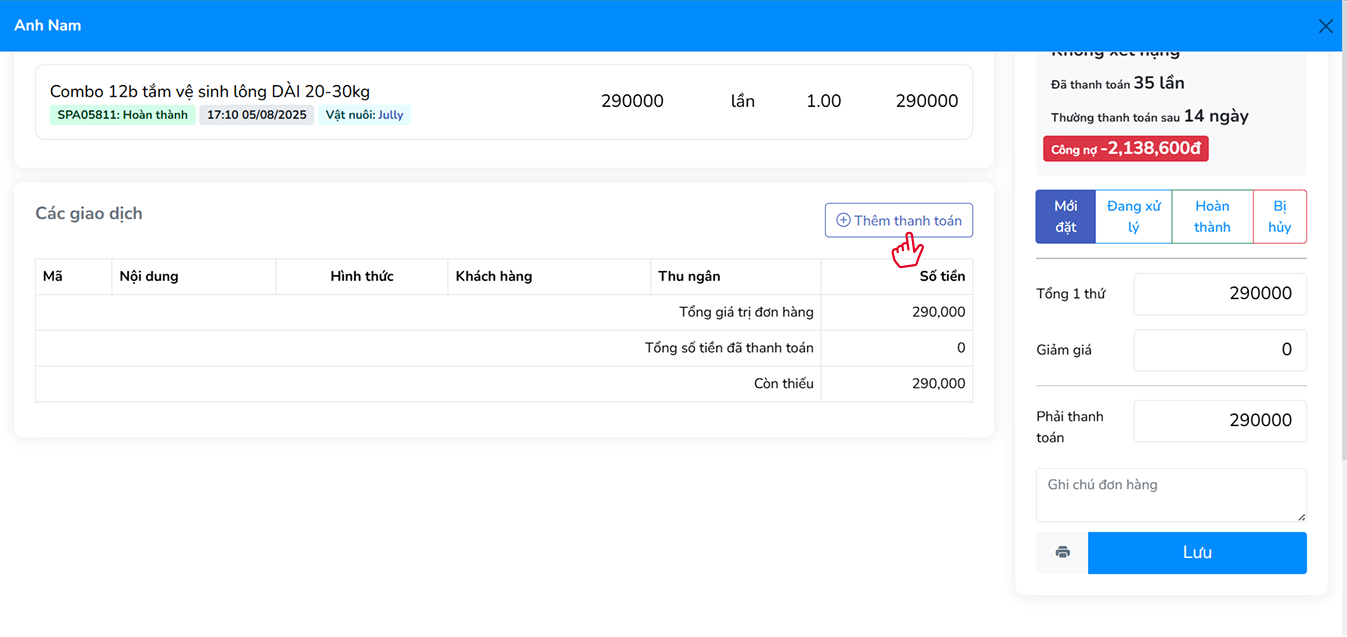Click the Phải thanh toán field

click(x=1219, y=421)
